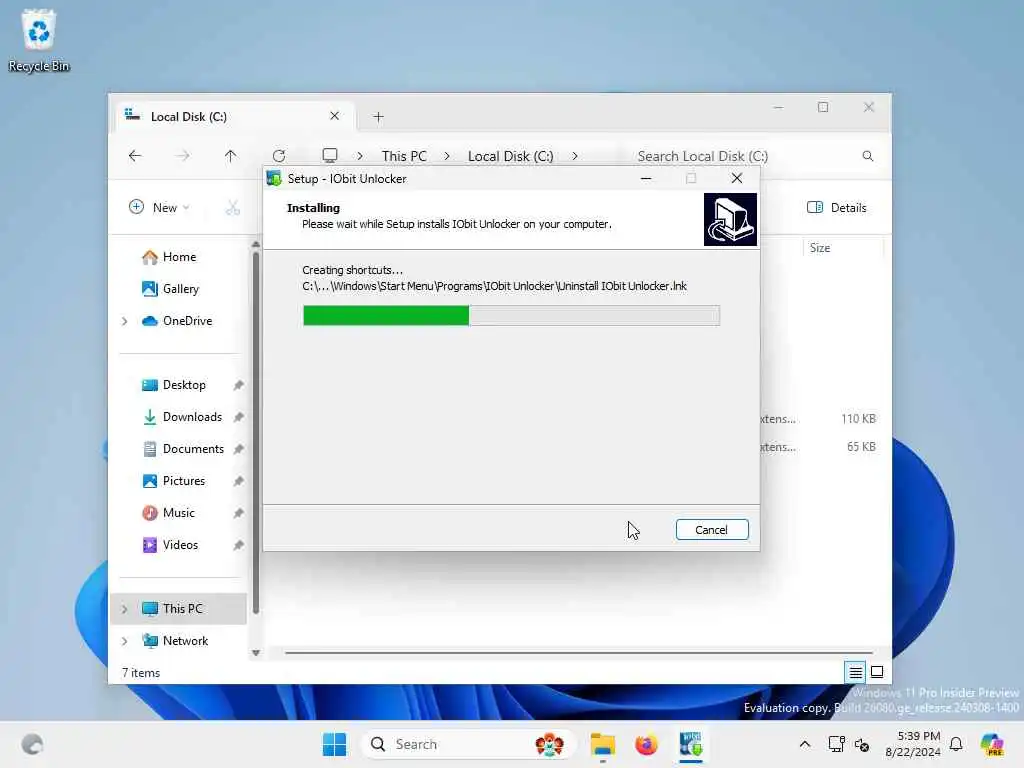
Task: Unpin Pictures using its pin icon
Action: click(239, 481)
